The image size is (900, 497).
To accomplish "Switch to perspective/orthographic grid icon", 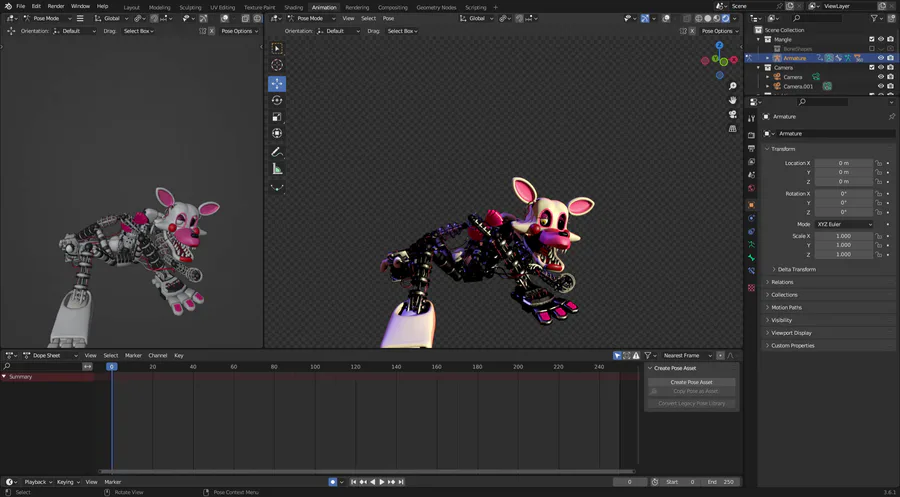I will point(733,128).
